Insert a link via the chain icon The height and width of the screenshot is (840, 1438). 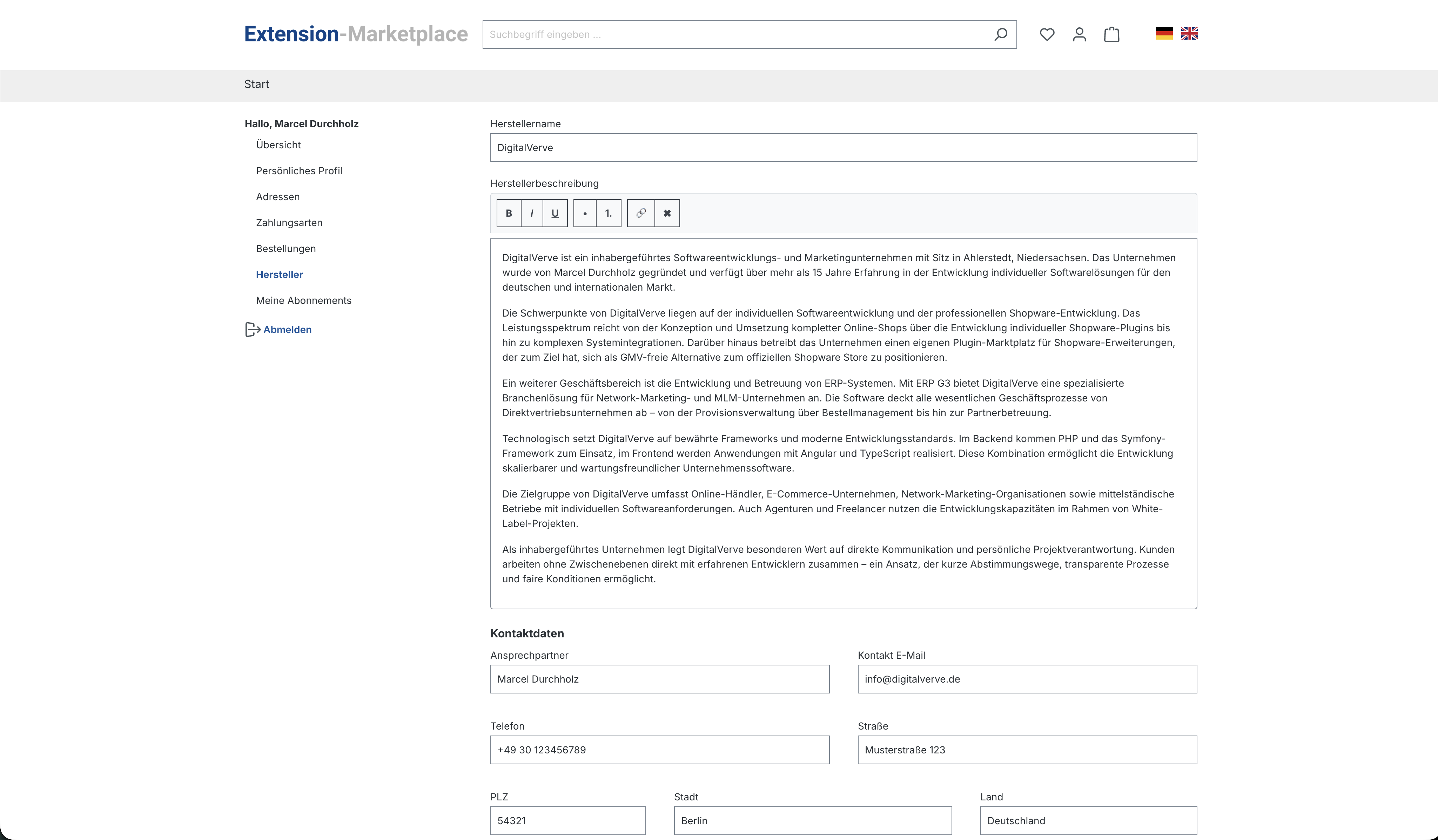pyautogui.click(x=641, y=213)
